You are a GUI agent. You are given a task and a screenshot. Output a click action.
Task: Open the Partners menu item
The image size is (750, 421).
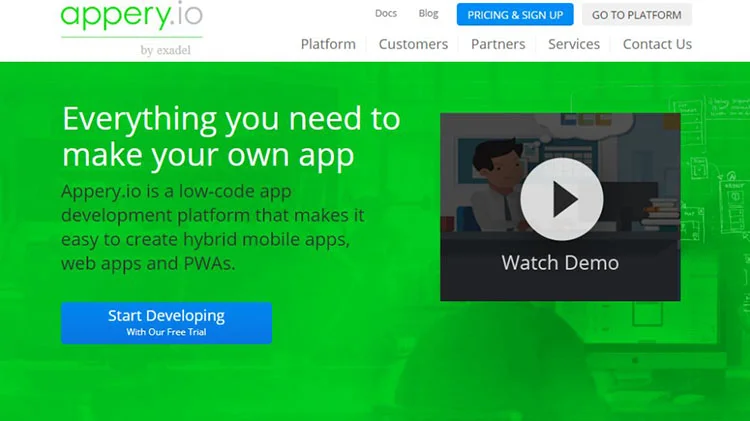tap(498, 44)
